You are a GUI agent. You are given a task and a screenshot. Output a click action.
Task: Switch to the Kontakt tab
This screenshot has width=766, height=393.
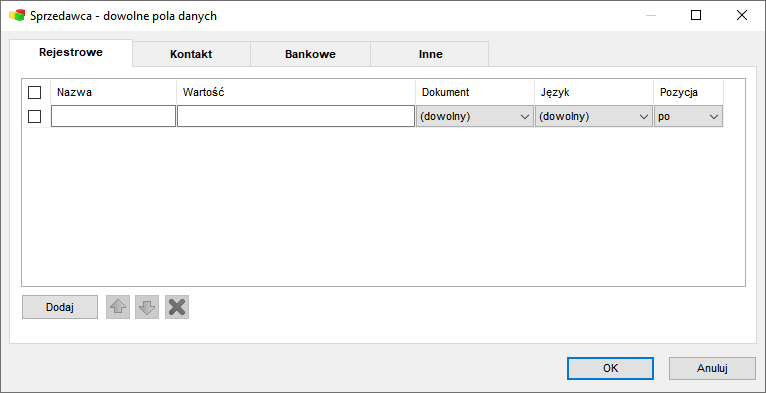coord(191,54)
